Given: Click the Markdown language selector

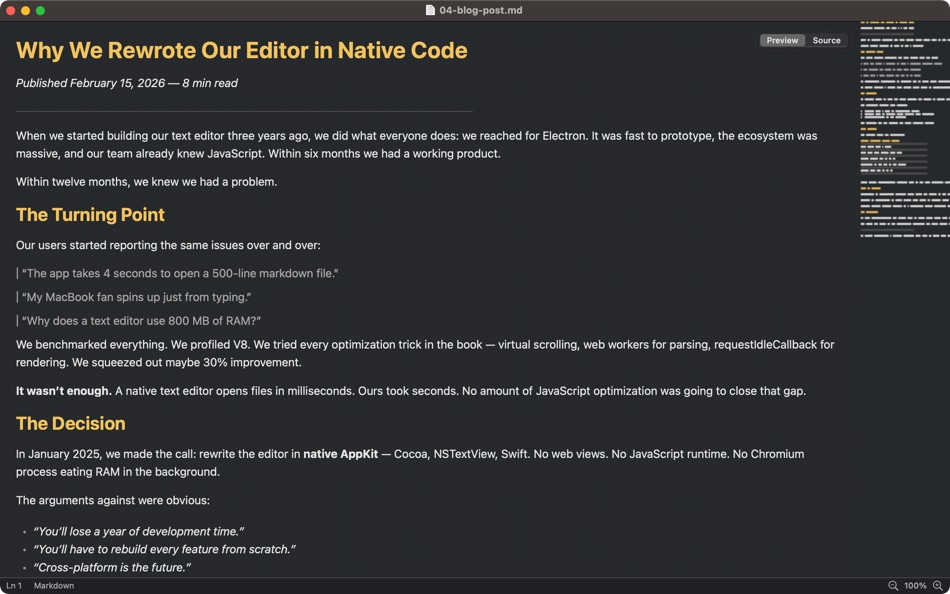Looking at the screenshot, I should point(54,586).
